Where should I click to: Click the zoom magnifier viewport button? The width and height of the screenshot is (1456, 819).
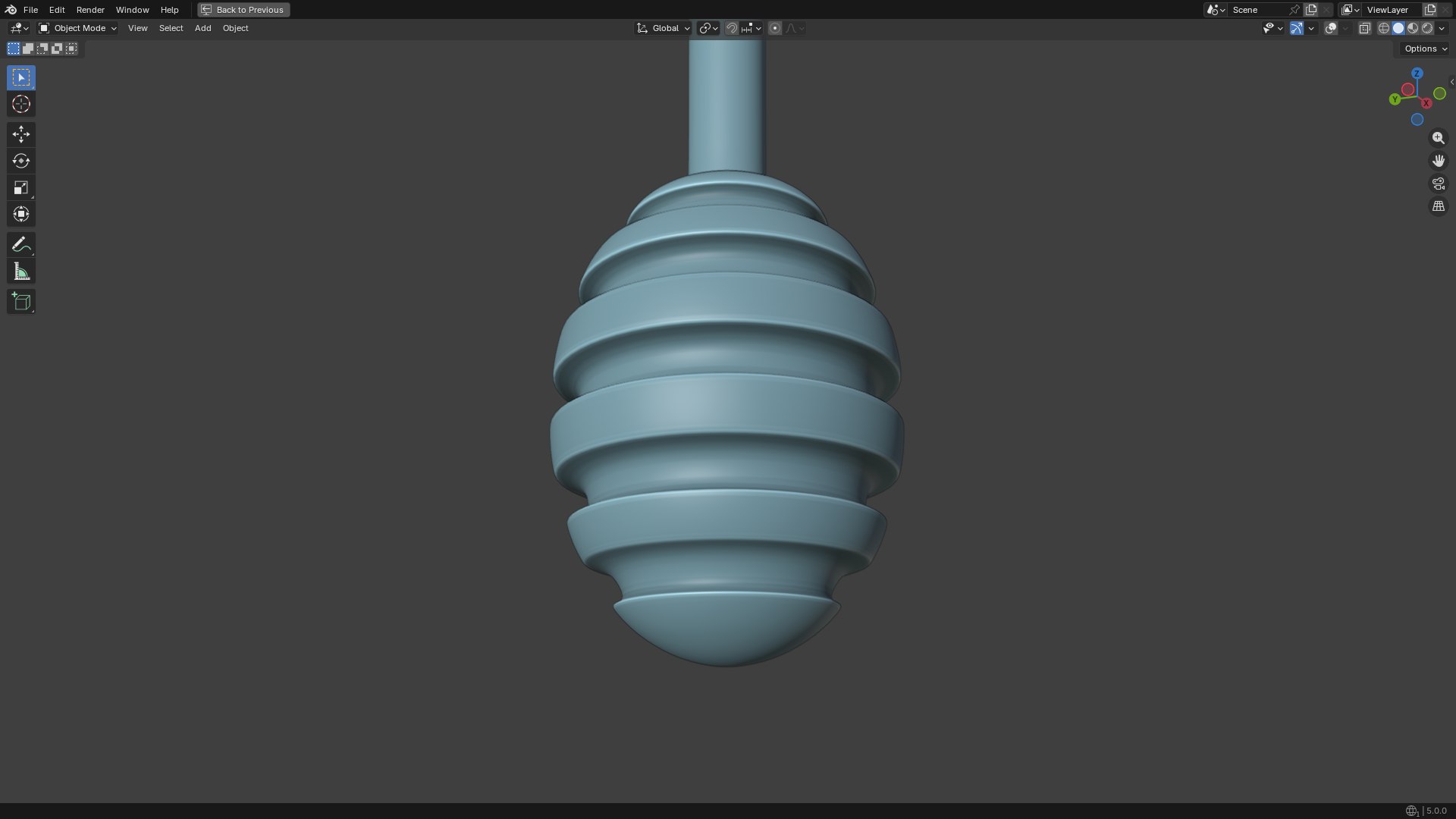(1438, 138)
